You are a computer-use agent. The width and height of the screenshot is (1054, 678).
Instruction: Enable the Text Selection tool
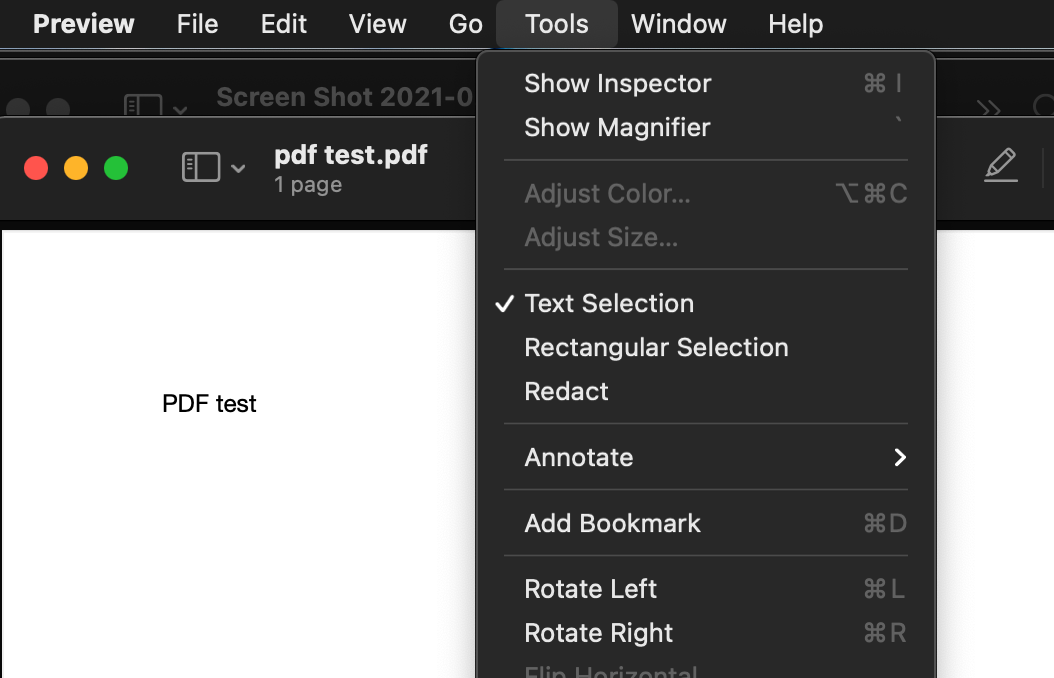(x=609, y=303)
